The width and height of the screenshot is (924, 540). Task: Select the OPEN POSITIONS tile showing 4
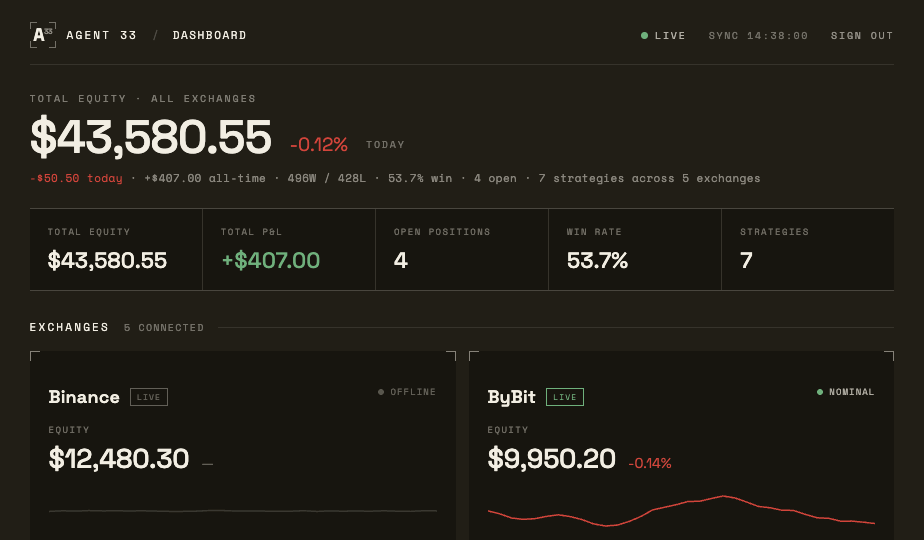tap(462, 249)
